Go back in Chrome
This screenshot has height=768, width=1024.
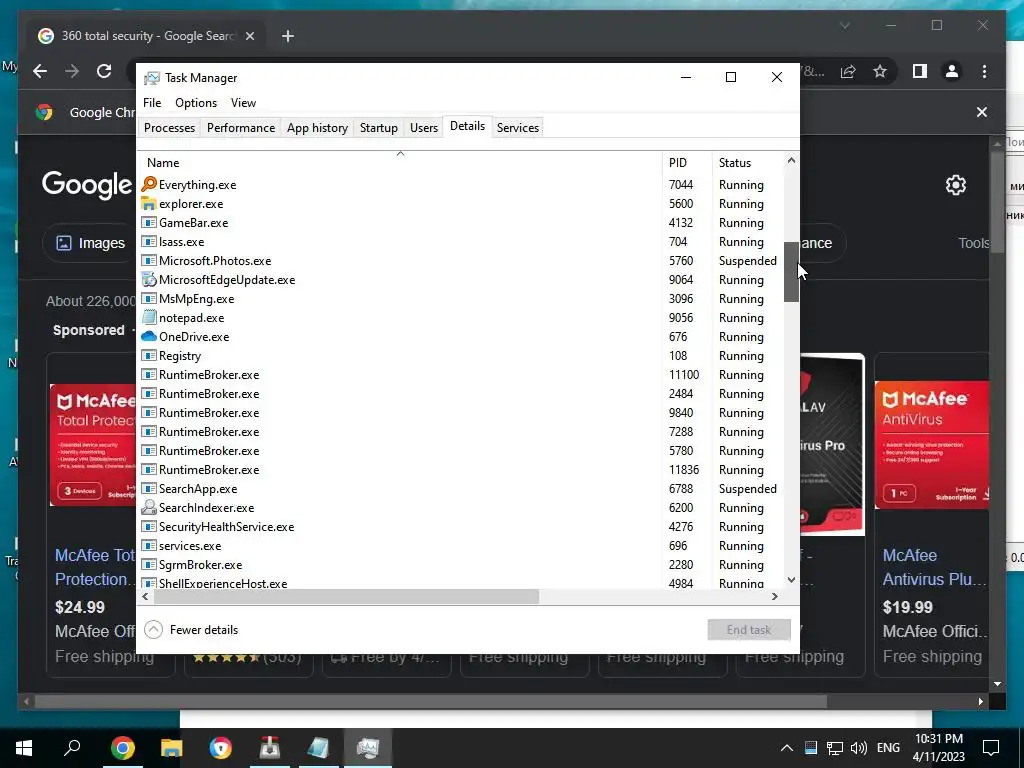pos(40,71)
